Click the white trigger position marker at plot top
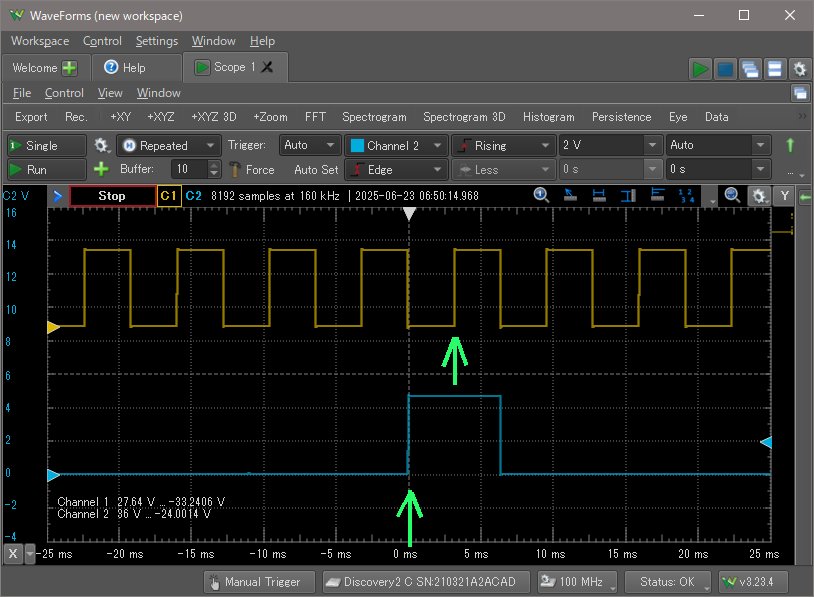Screen dimensions: 814x597 [x=410, y=214]
